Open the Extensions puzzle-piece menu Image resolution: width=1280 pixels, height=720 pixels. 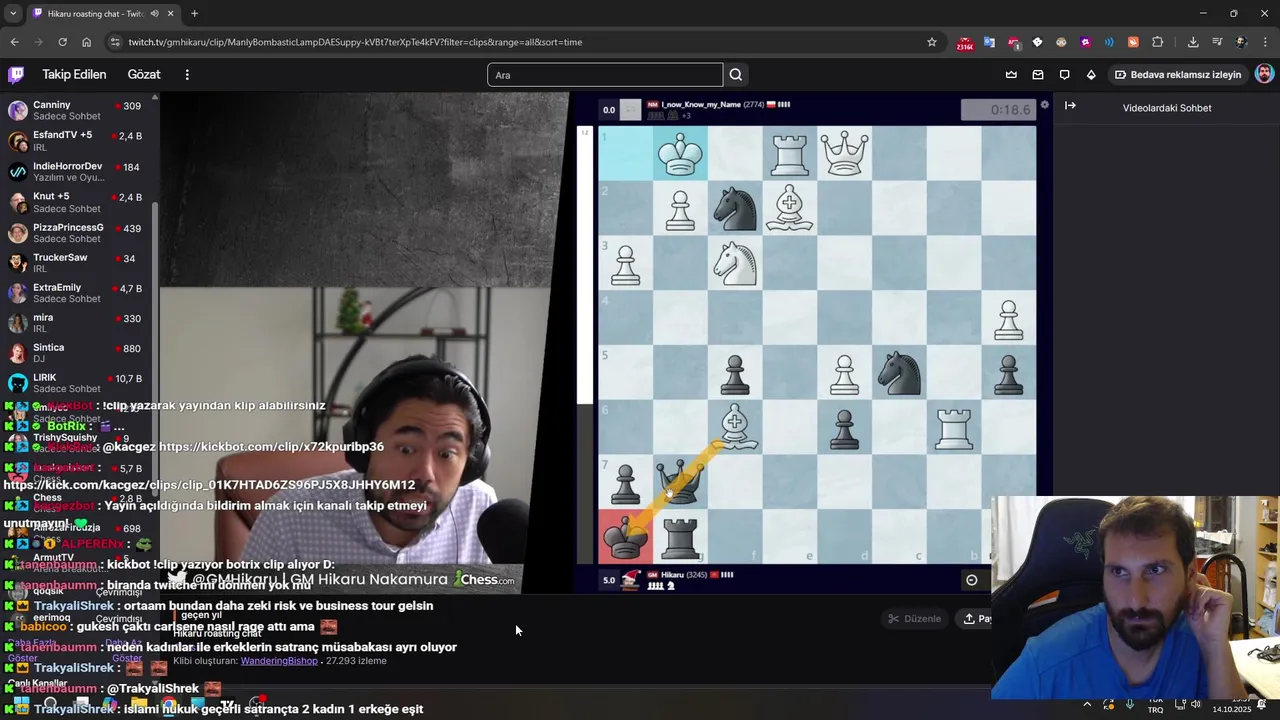[1158, 42]
